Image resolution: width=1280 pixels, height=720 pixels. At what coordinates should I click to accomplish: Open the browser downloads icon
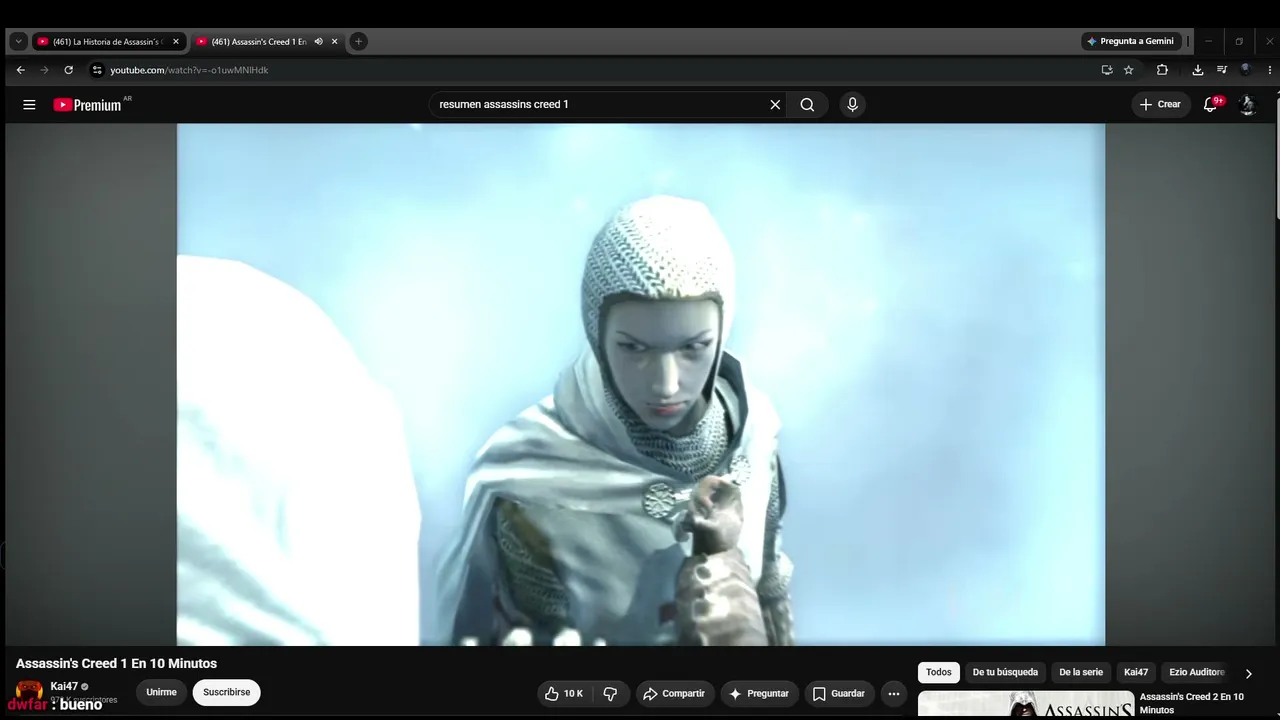coord(1198,70)
